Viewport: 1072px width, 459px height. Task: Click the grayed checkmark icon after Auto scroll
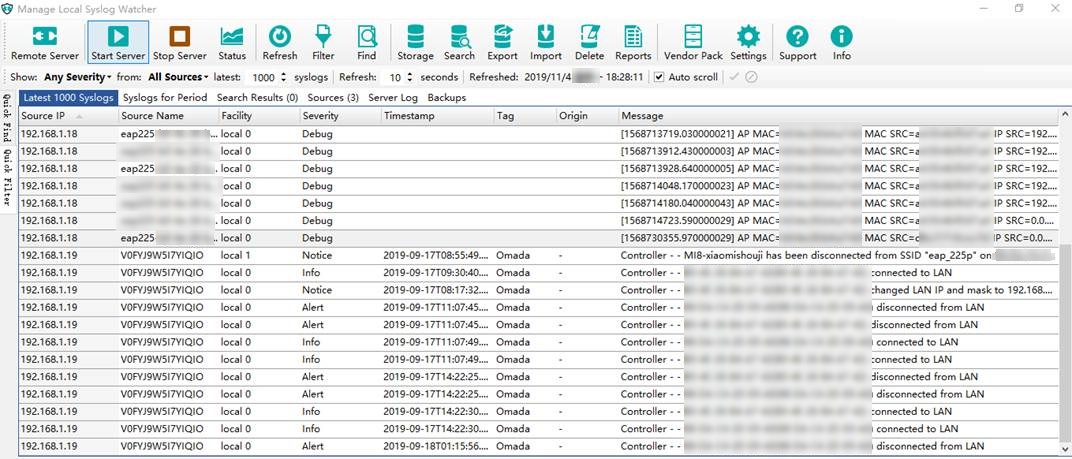tap(734, 77)
